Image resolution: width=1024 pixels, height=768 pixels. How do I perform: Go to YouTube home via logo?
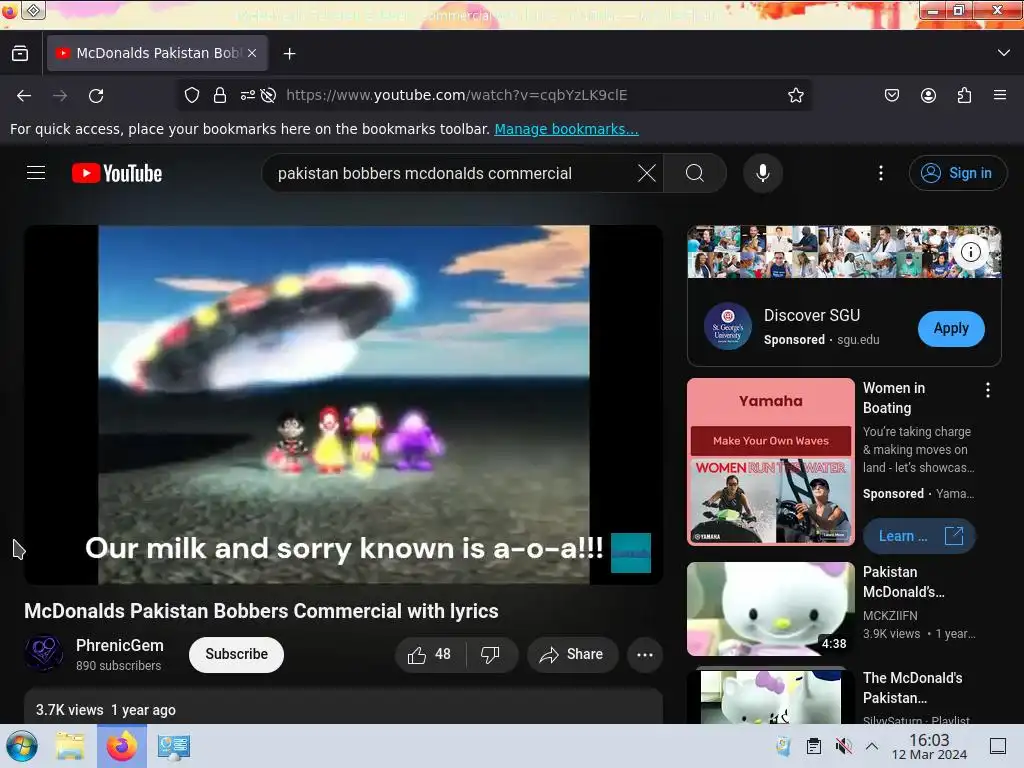[x=117, y=173]
